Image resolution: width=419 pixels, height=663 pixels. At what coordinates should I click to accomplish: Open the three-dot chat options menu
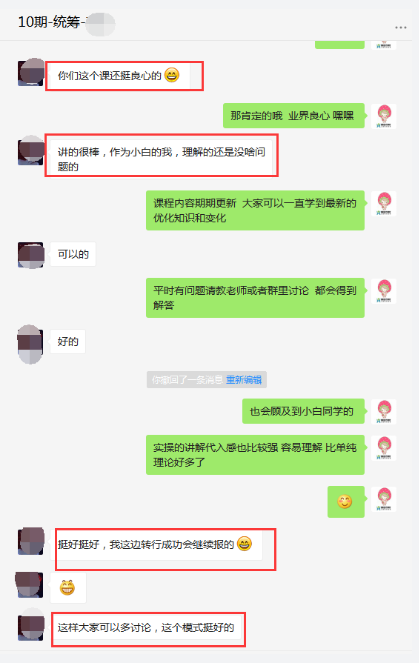pos(400,27)
